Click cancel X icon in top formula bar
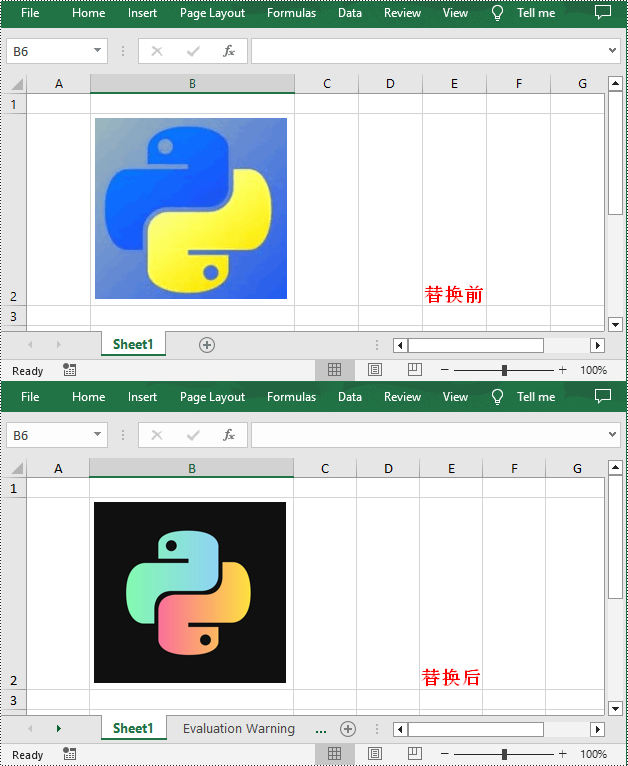The height and width of the screenshot is (766, 628). [x=157, y=51]
